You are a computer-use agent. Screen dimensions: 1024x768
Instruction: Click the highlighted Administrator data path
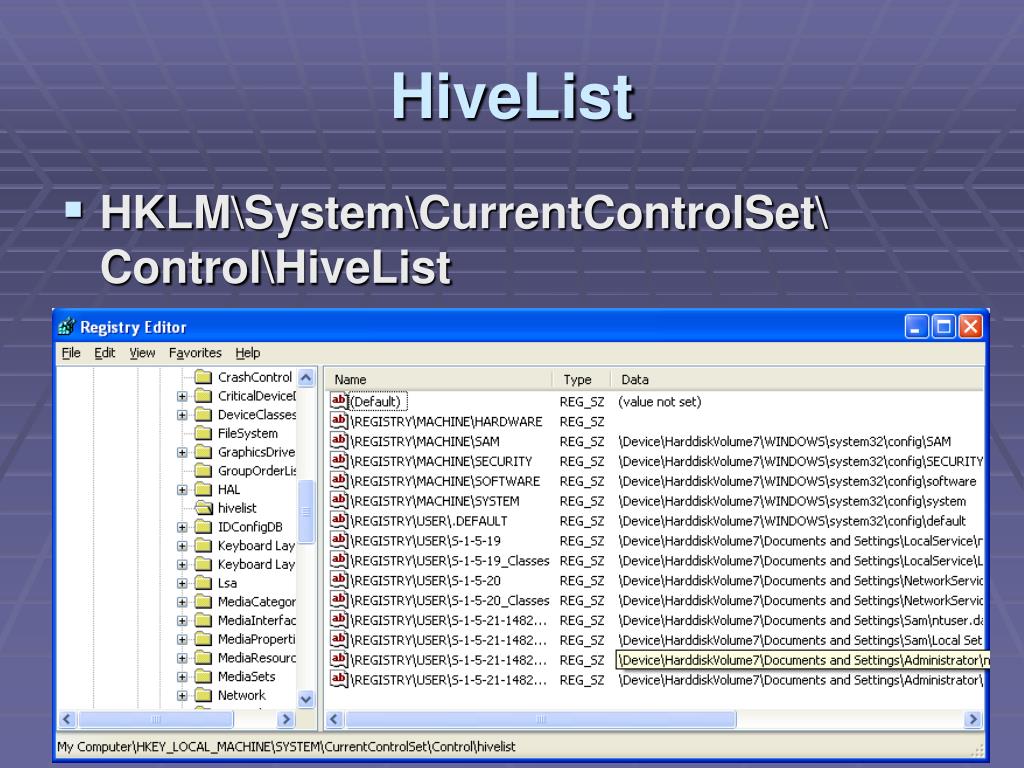click(803, 660)
